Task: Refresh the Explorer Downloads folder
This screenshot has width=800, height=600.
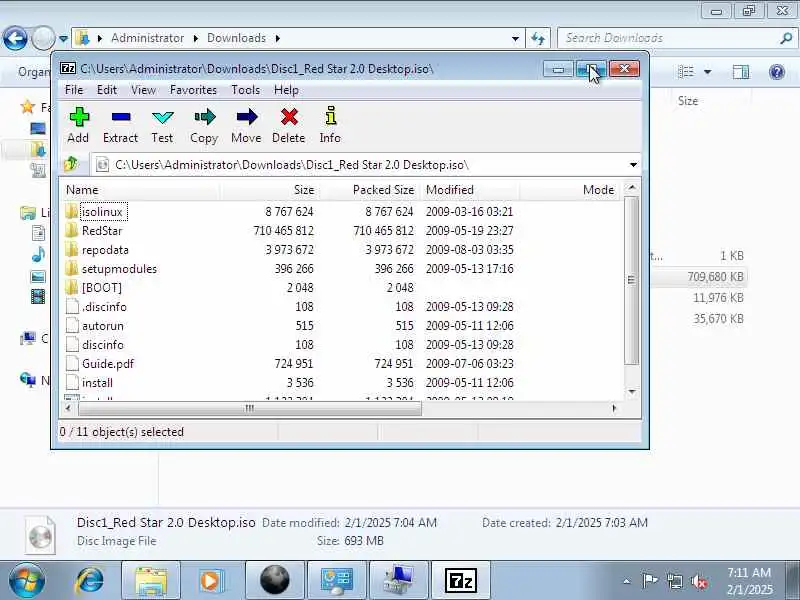Action: [538, 38]
